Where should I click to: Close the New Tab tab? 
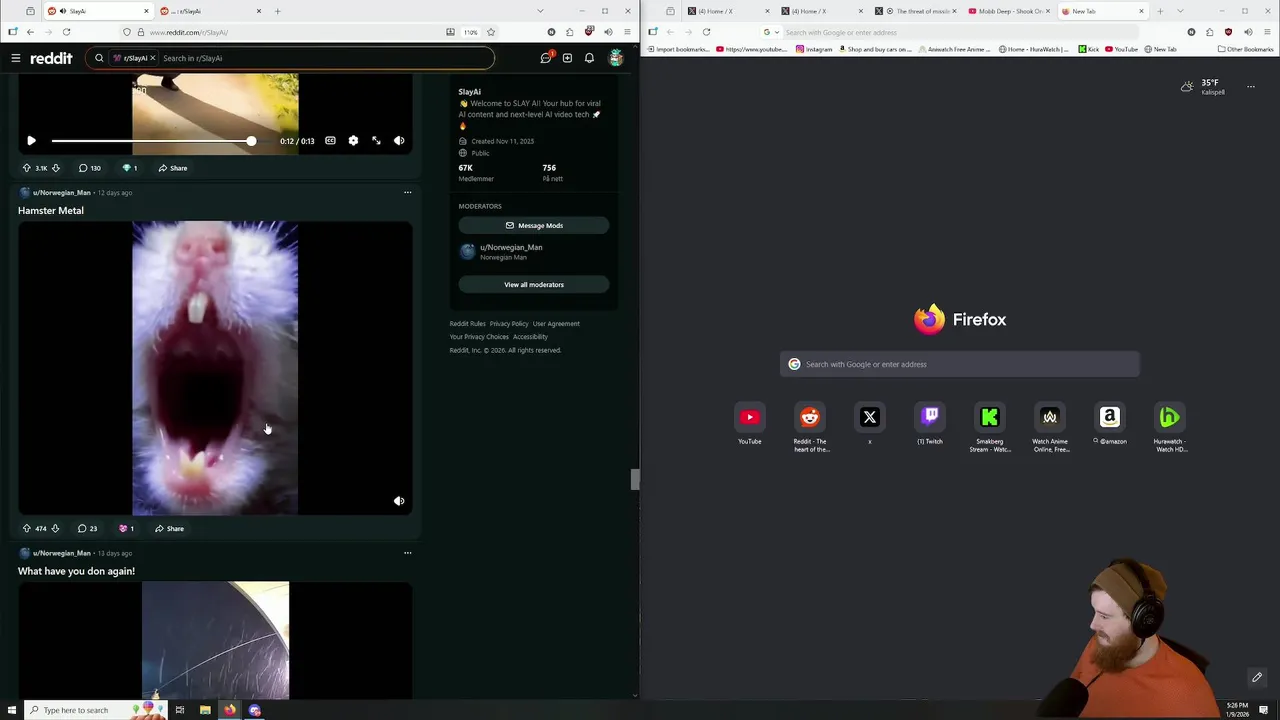coord(1141,11)
